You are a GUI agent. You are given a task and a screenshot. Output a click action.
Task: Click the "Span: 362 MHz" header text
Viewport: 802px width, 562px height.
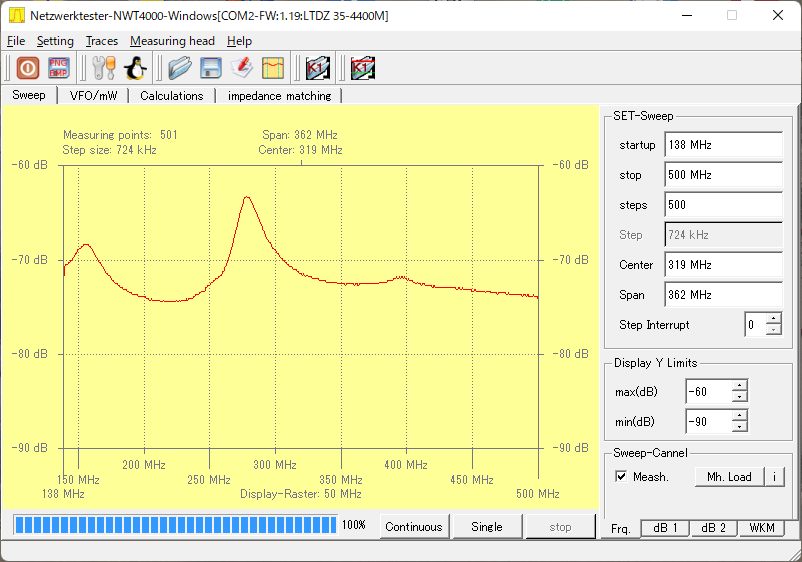[300, 135]
